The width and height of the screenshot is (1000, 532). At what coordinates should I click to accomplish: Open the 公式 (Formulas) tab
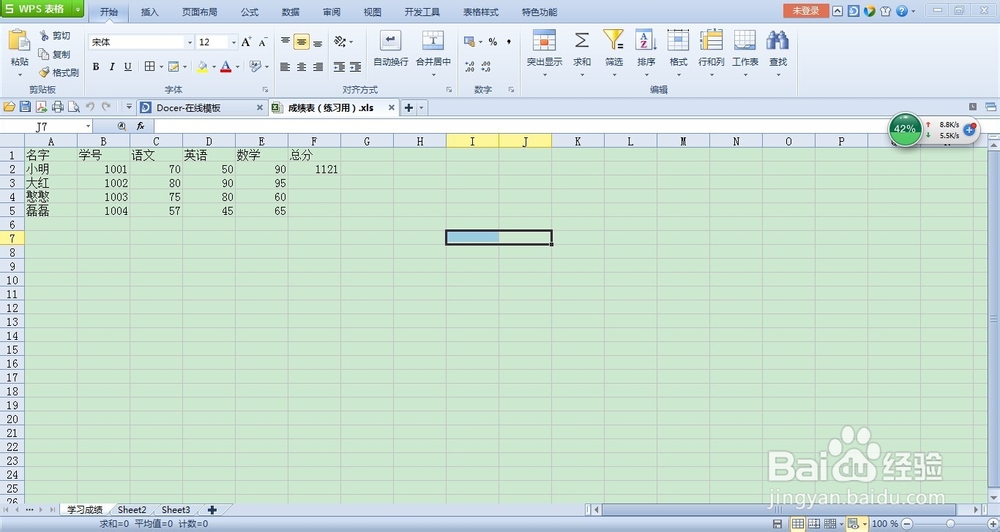pyautogui.click(x=249, y=11)
